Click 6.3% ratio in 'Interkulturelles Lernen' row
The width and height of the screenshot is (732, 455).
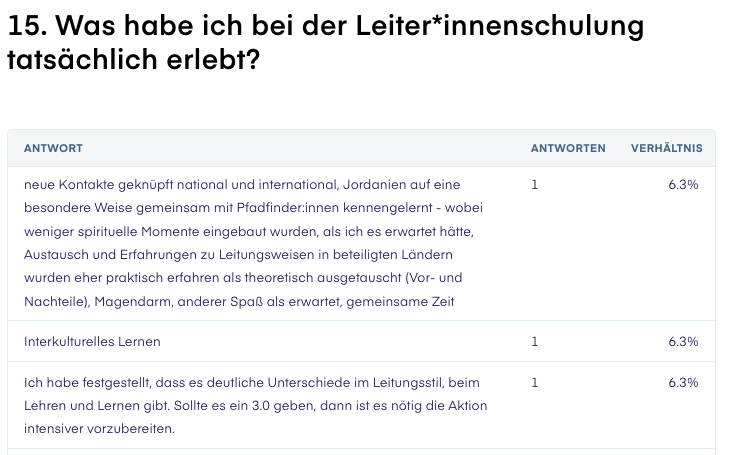point(683,342)
